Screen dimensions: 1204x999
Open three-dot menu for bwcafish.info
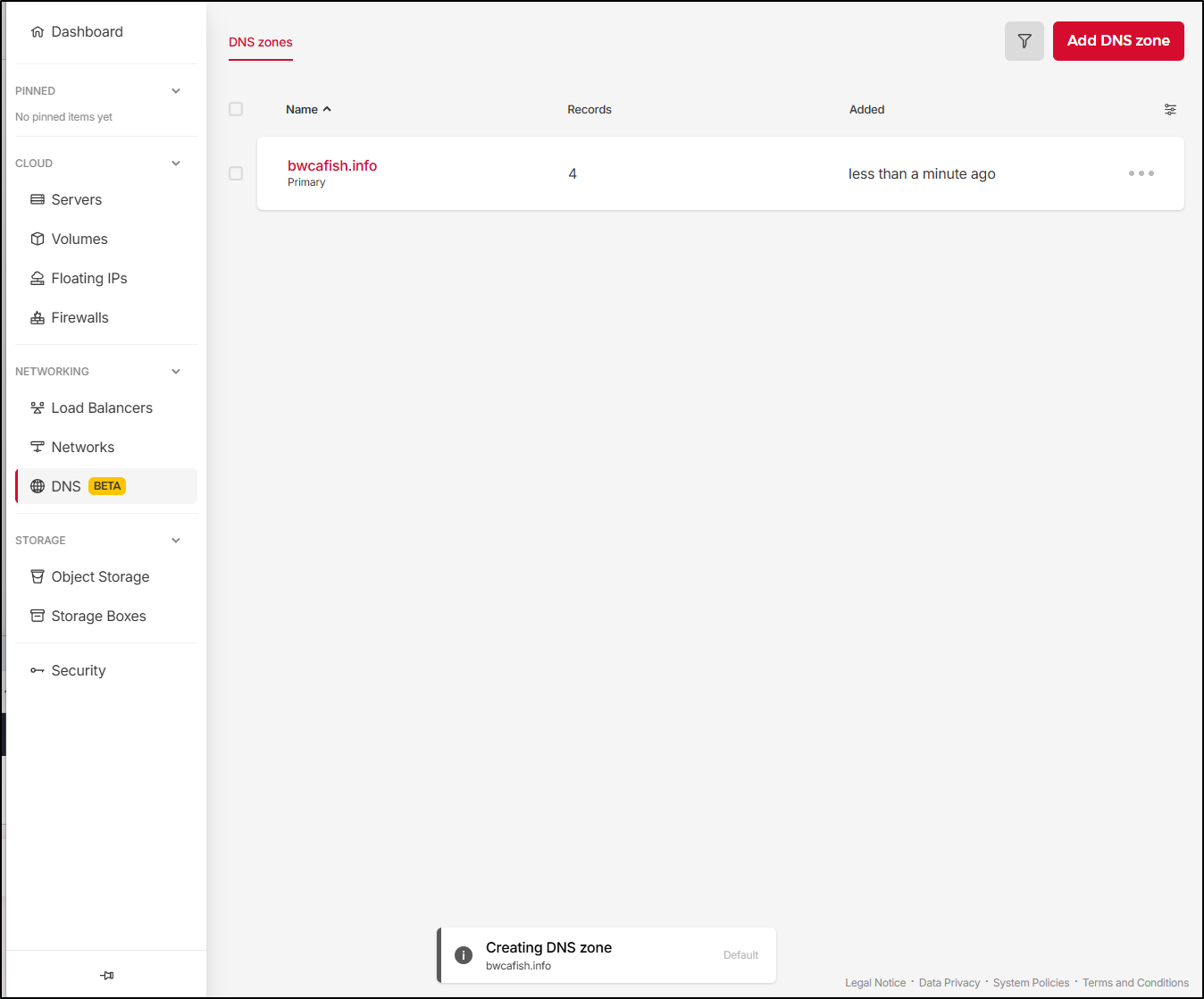pyautogui.click(x=1141, y=173)
